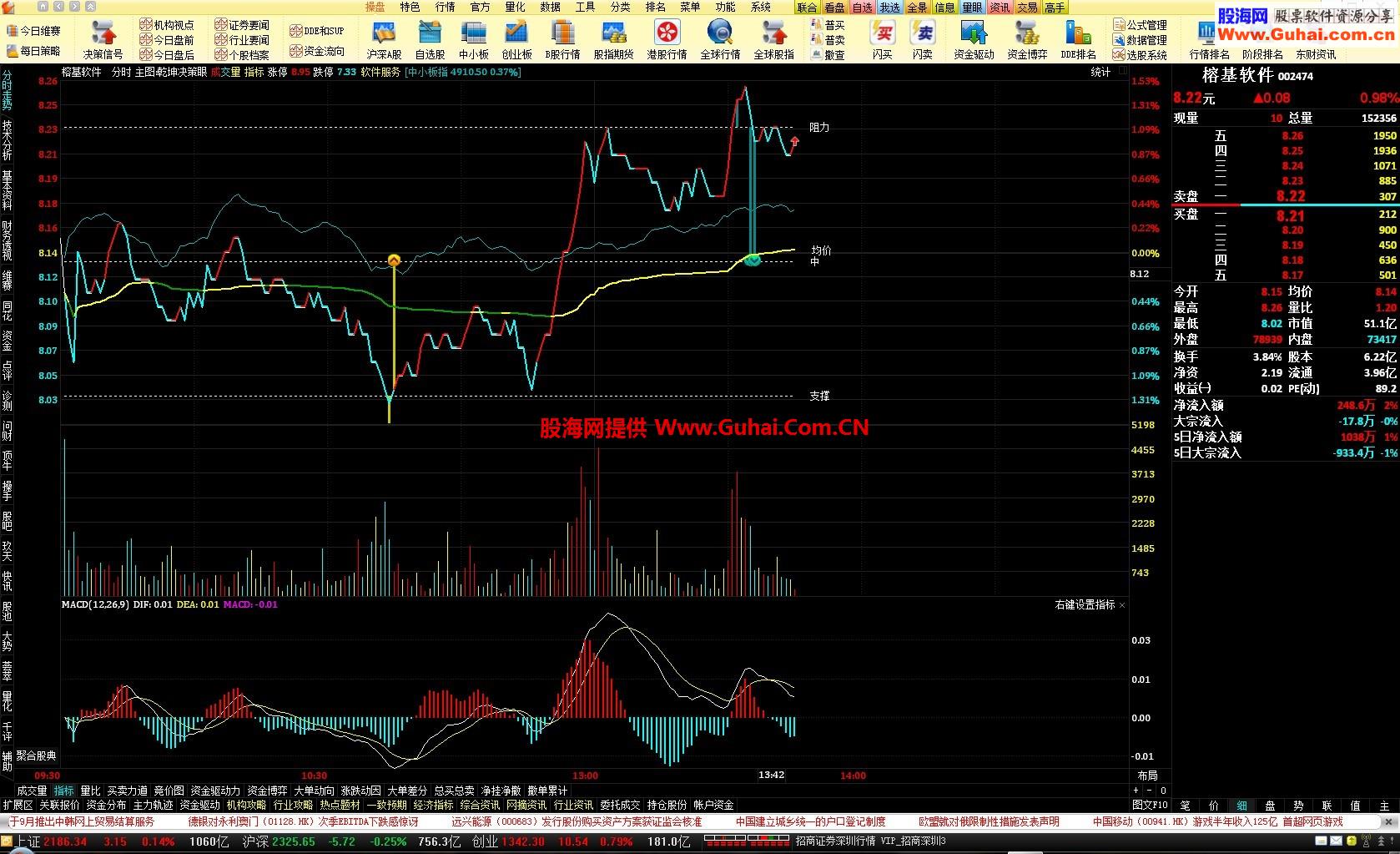This screenshot has height=854, width=1400.
Task: Open 股指期货 index futures icon
Action: tap(613, 38)
